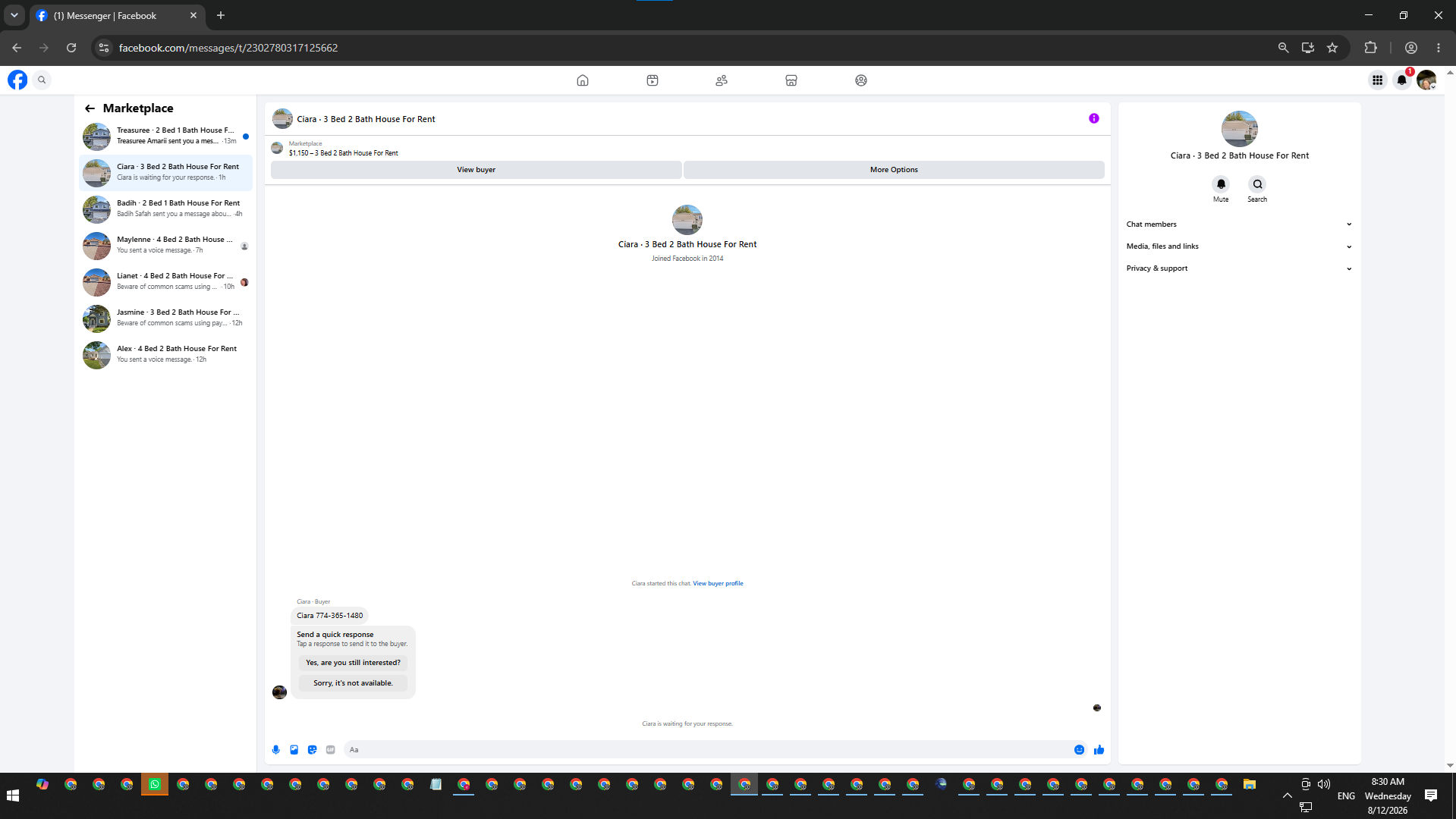The image size is (1456, 819).
Task: Open Lianet 4 Bed 2 Bath chat
Action: (x=165, y=282)
